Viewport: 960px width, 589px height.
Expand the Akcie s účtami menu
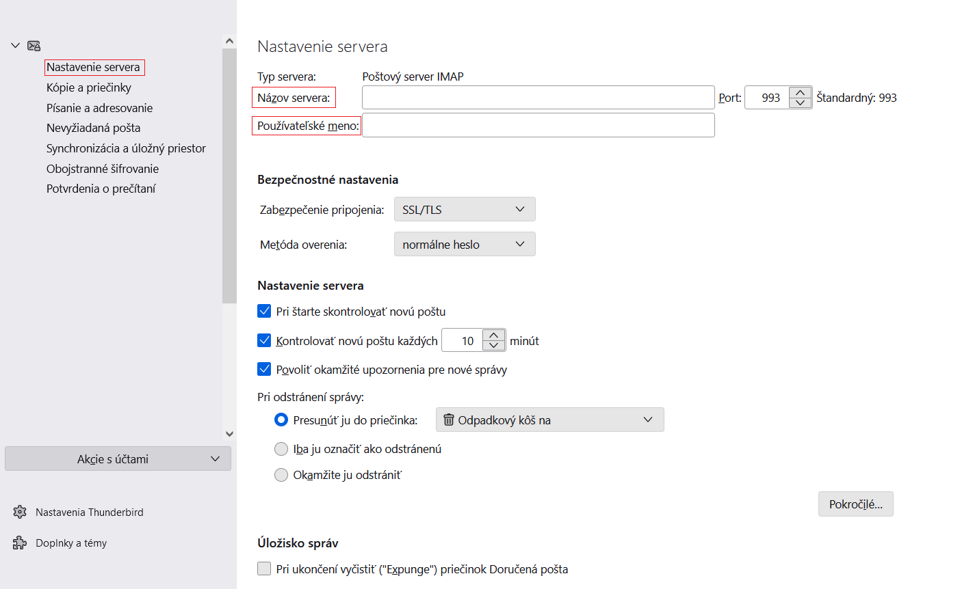tap(118, 459)
